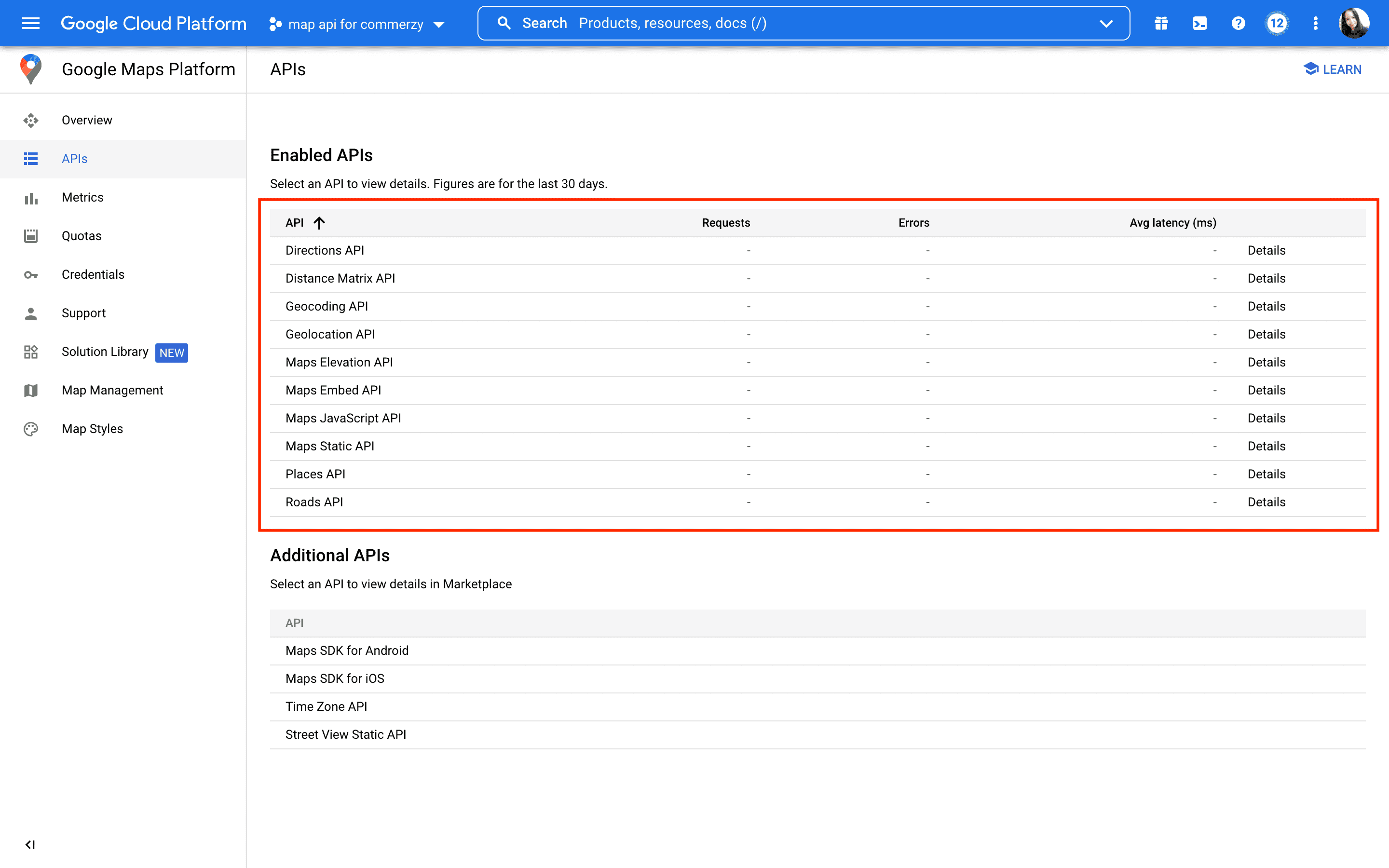Click the Quotas icon in sidebar
This screenshot has width=1389, height=868.
pyautogui.click(x=31, y=236)
